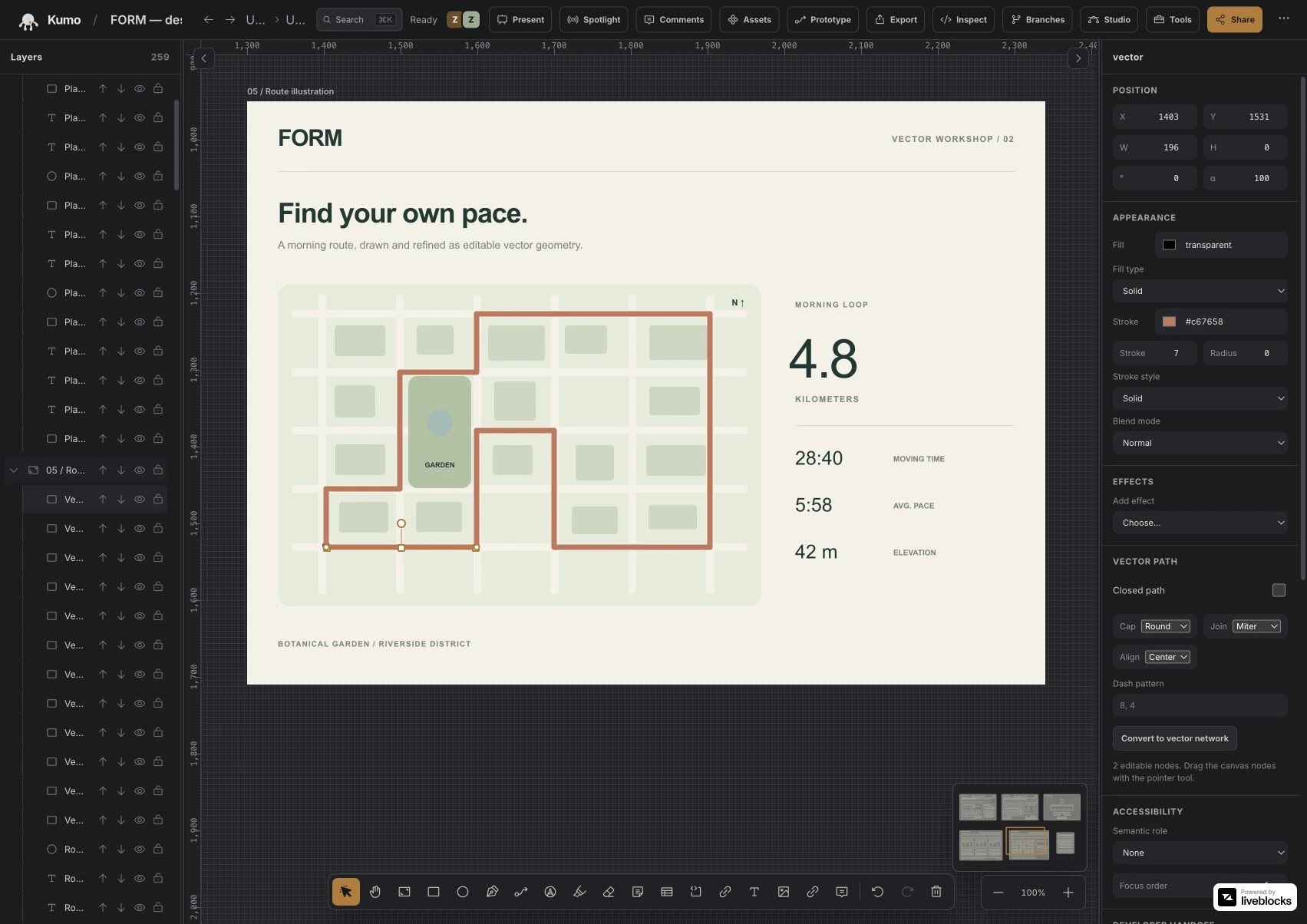Click the Fill color swatch
The image size is (1307, 924).
(1169, 245)
